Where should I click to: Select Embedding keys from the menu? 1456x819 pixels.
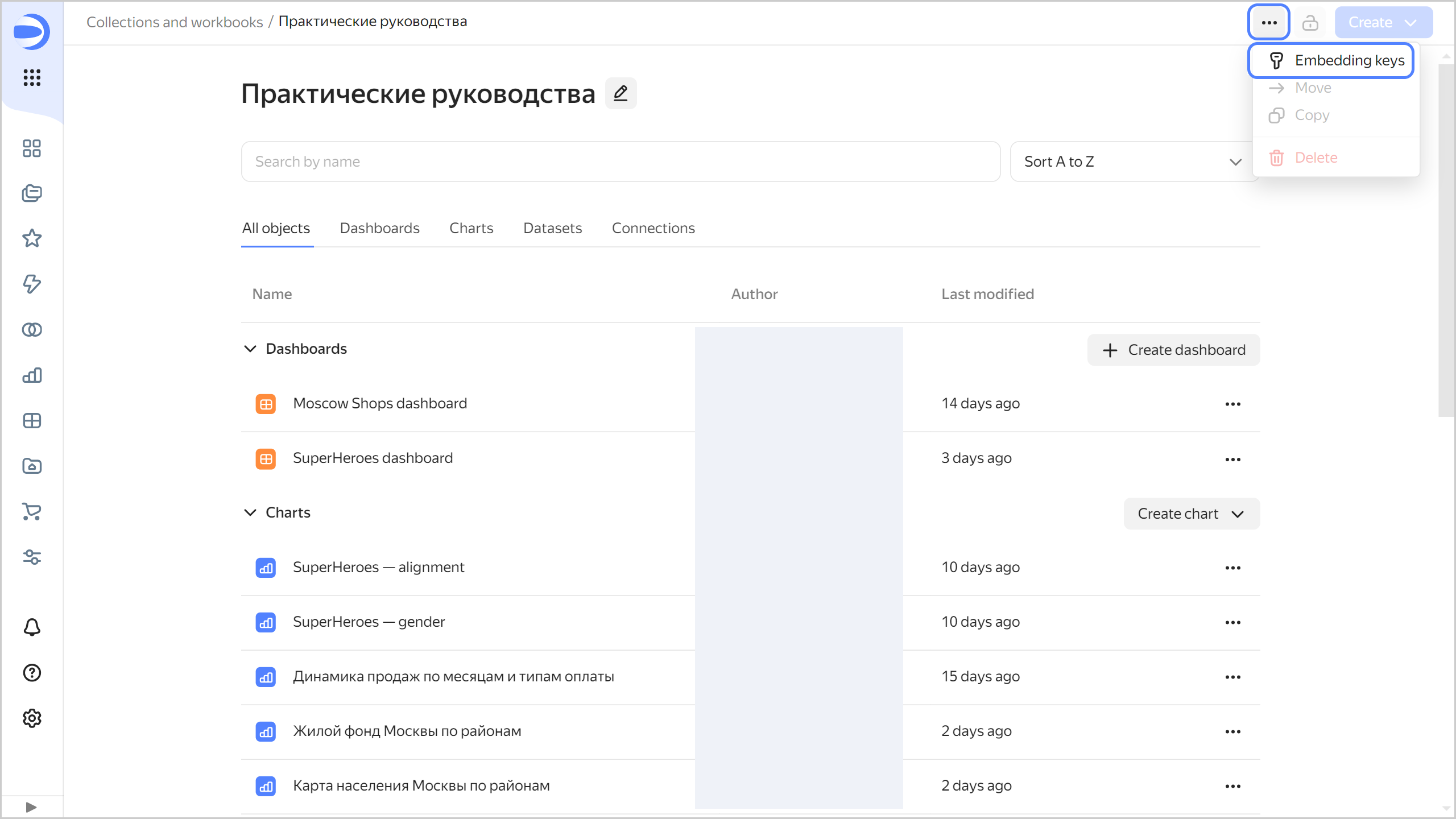(1331, 60)
